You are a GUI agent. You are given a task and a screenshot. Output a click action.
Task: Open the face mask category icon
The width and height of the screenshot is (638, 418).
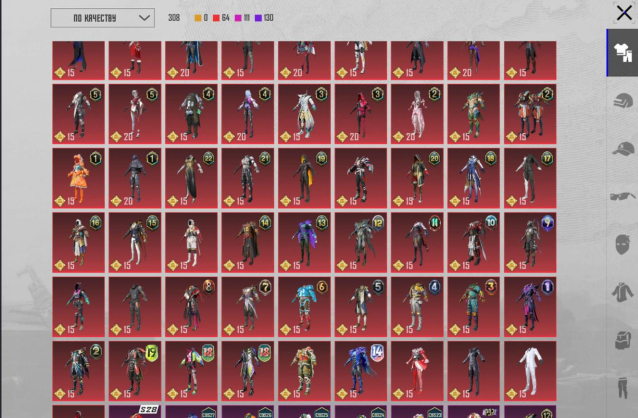click(x=622, y=244)
